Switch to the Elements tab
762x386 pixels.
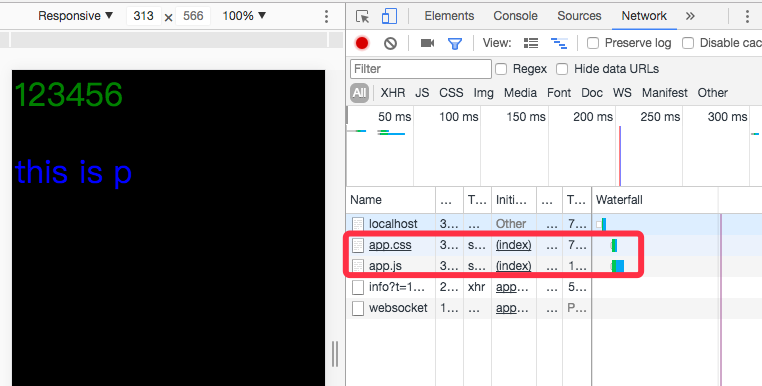[449, 16]
